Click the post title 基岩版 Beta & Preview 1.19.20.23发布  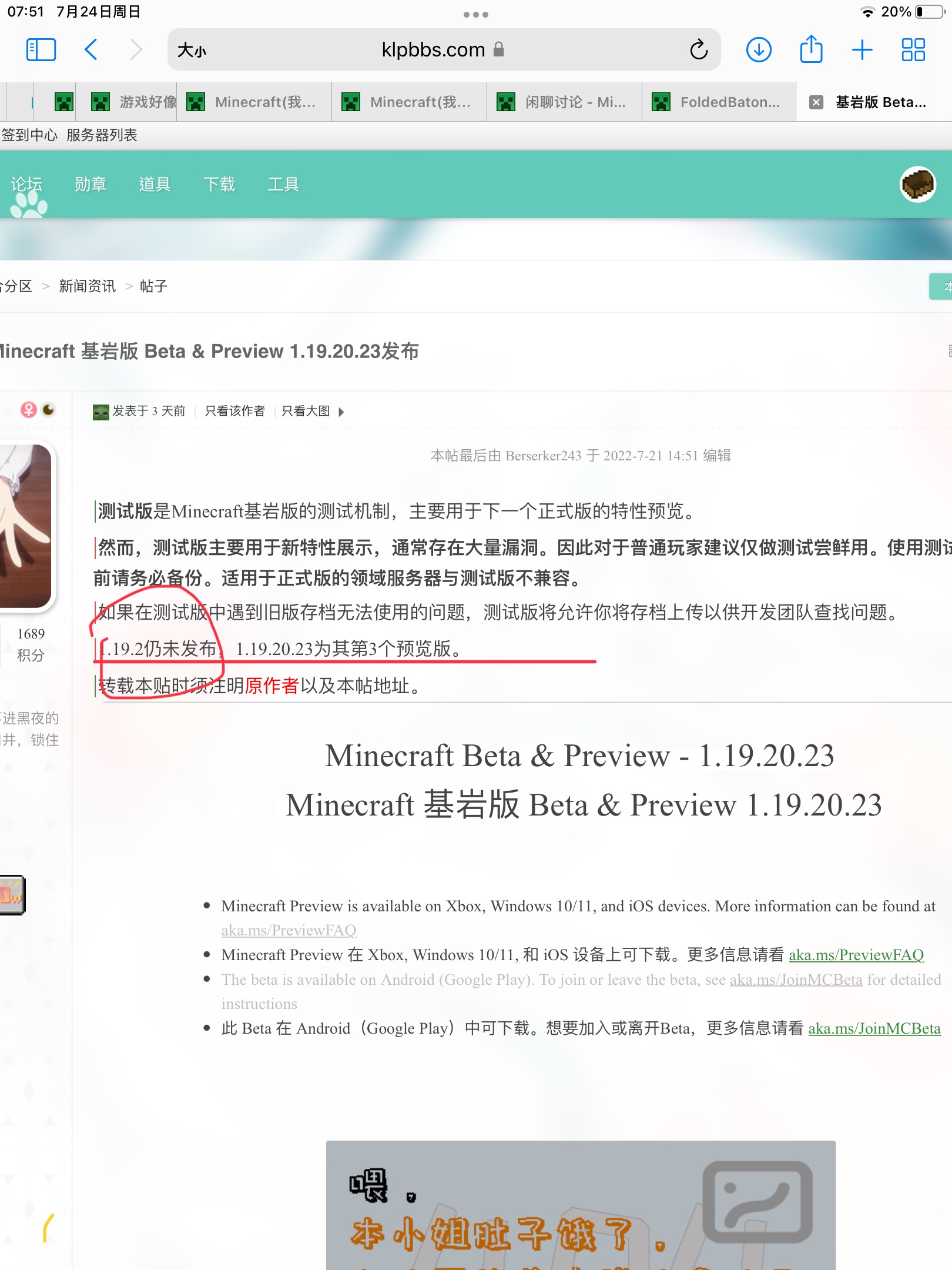point(209,352)
